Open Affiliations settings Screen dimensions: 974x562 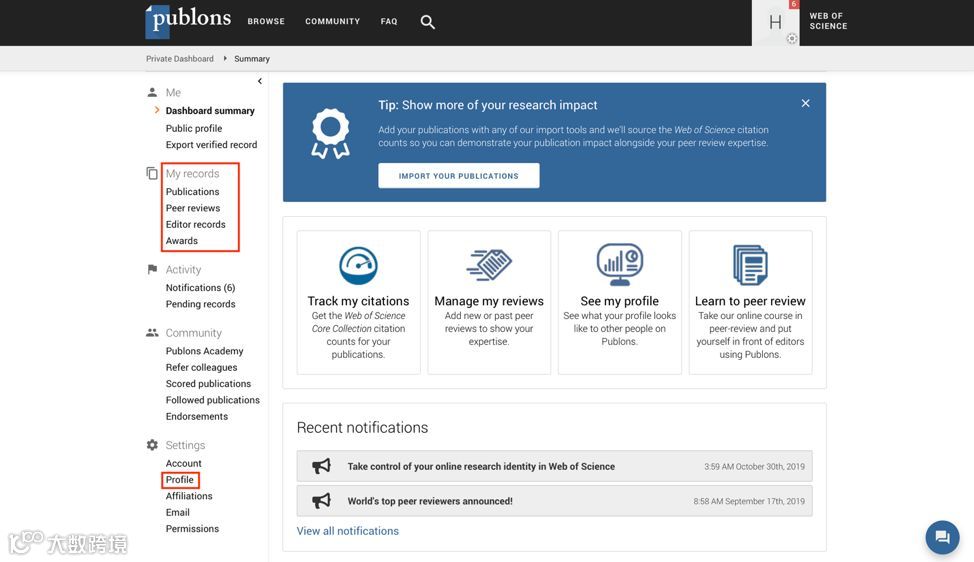coord(189,496)
